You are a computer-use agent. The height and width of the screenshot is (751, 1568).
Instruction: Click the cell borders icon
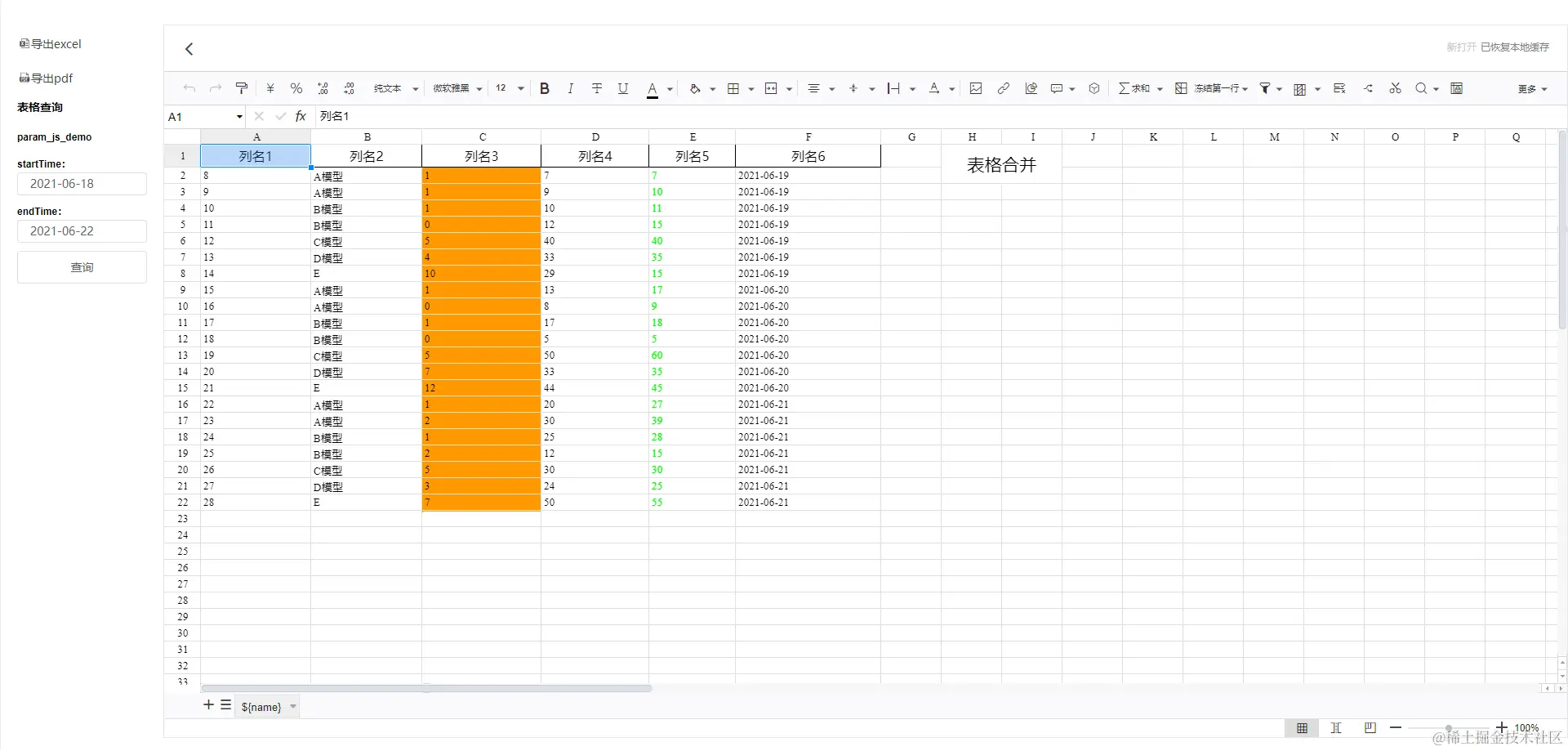[x=733, y=88]
